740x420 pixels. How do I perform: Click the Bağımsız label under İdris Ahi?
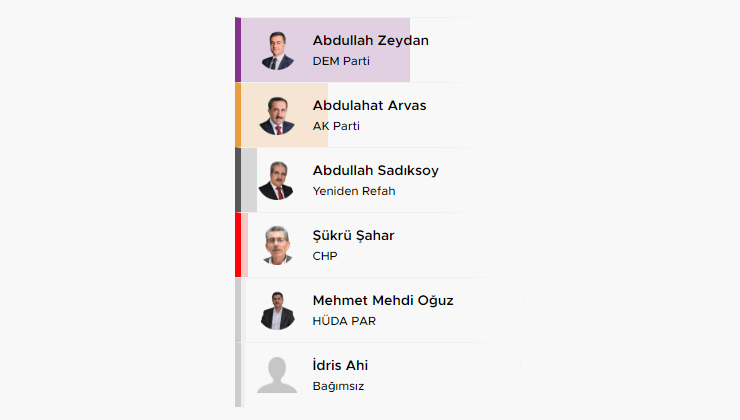(x=338, y=386)
